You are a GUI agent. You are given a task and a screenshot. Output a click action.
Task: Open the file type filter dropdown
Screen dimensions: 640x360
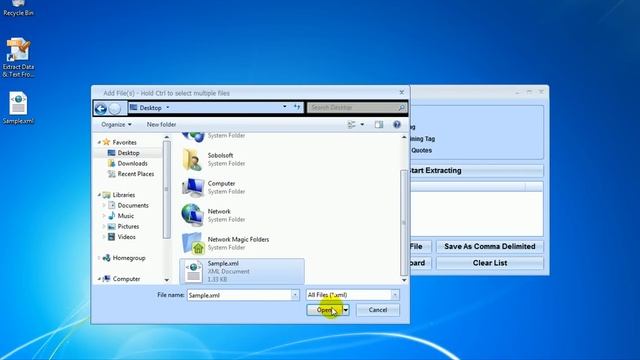click(x=395, y=295)
